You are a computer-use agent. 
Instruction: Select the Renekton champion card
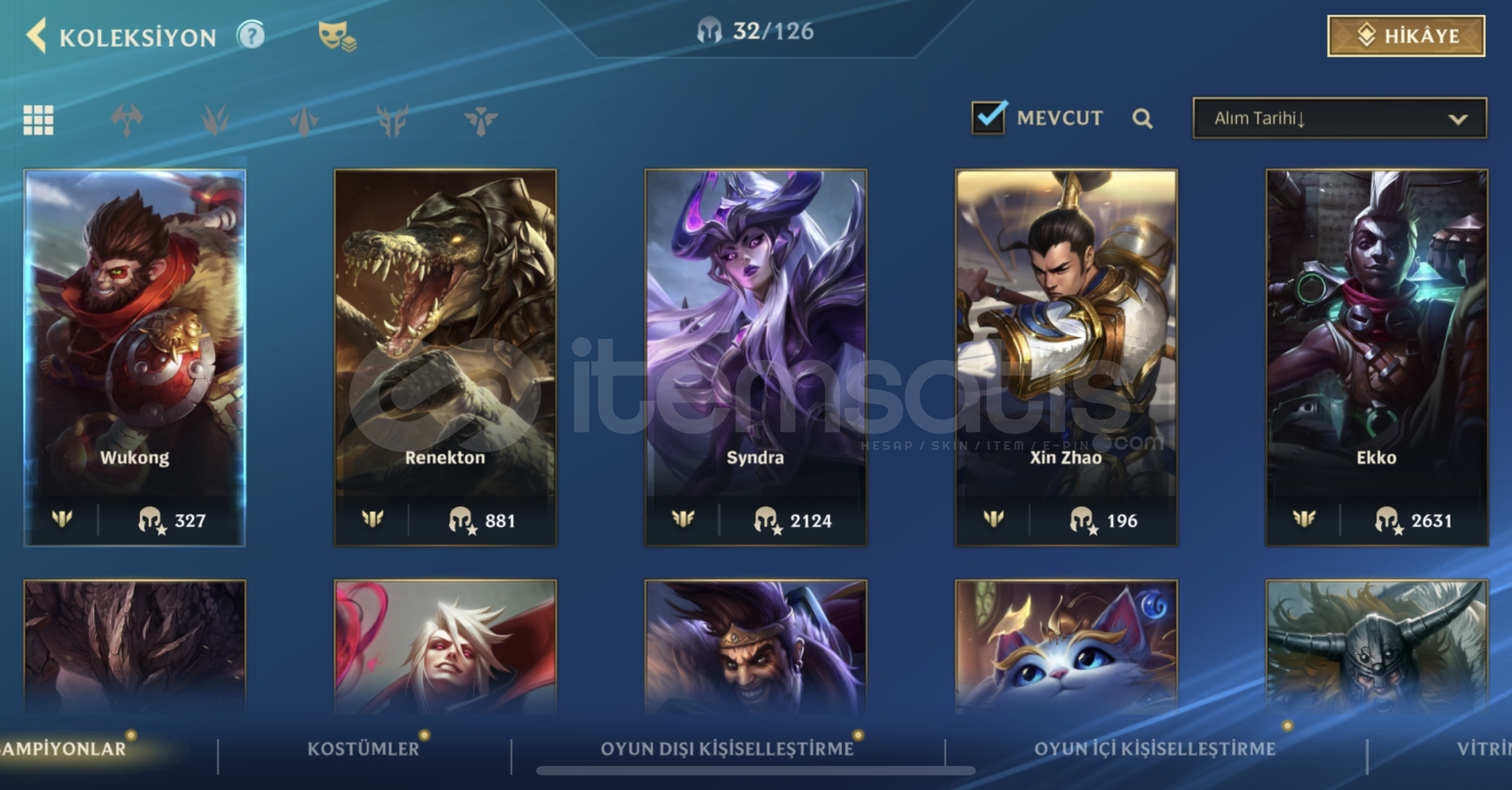coord(445,358)
